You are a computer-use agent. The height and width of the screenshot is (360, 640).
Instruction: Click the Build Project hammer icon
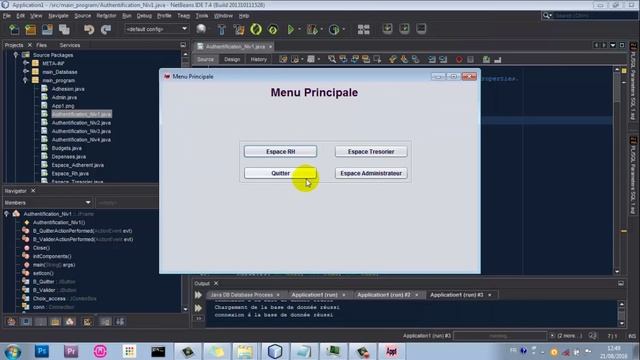tap(222, 29)
